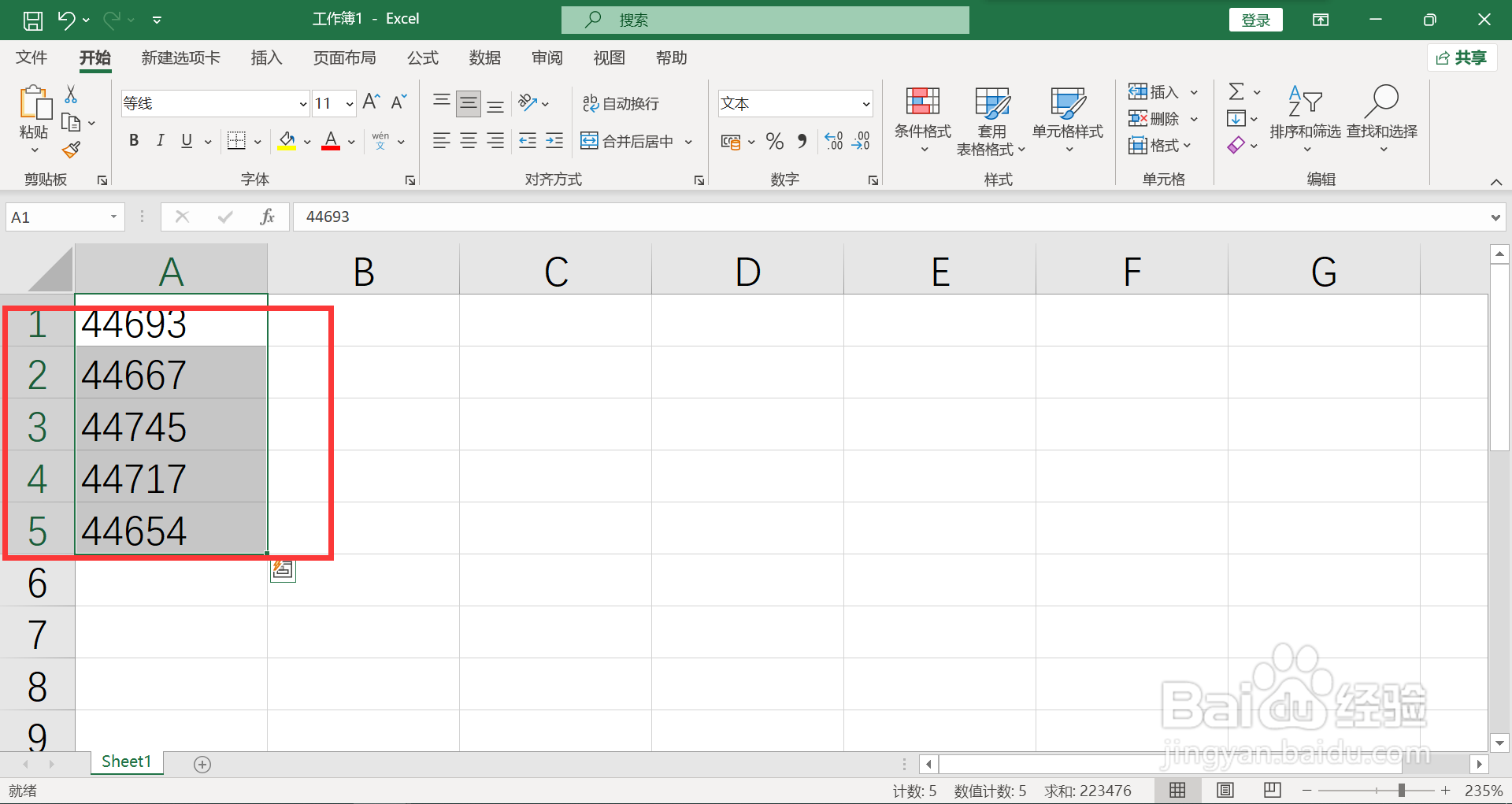Click the search box in title bar

[765, 20]
